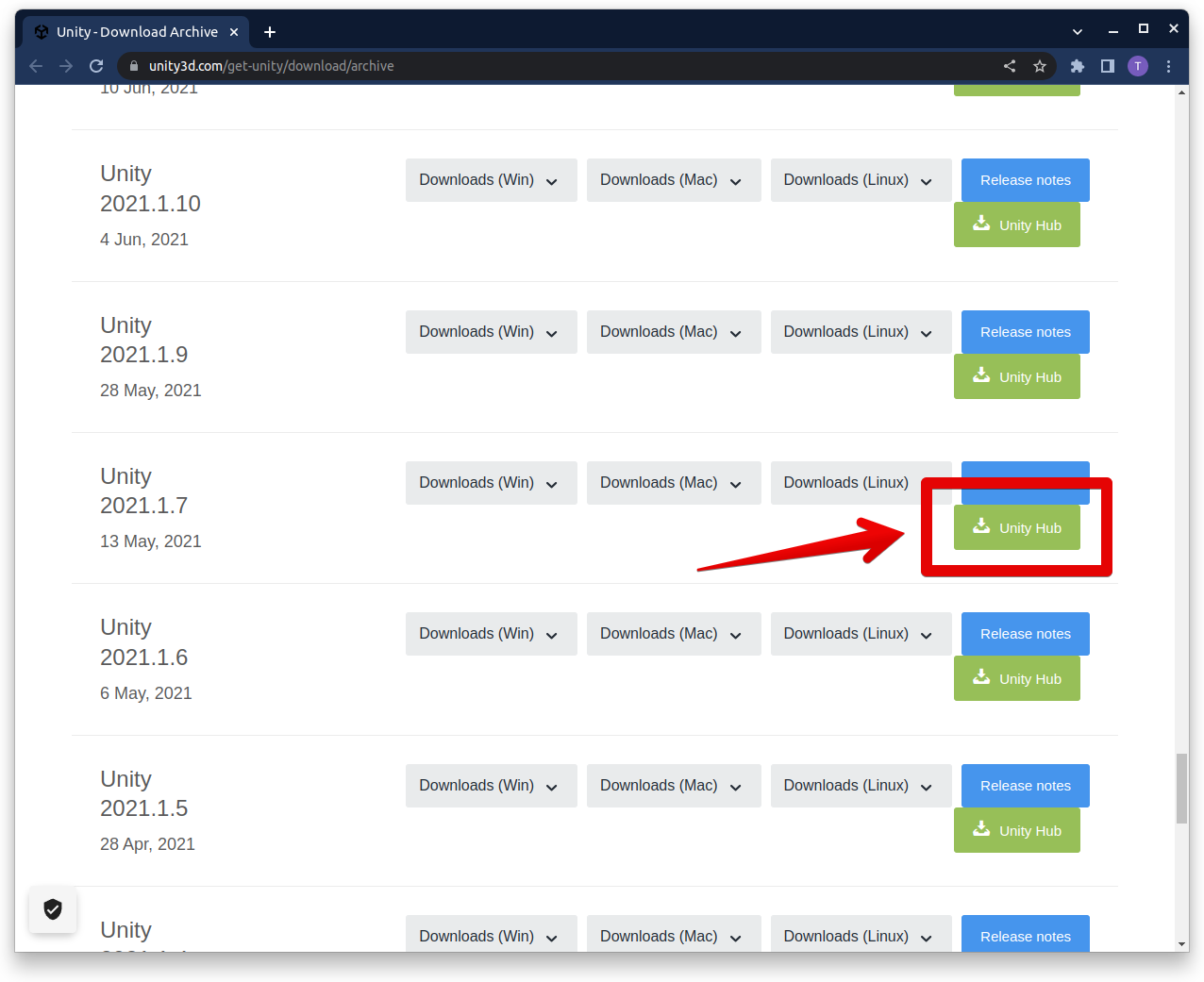Click the scrollbar up arrow
Viewport: 1204px width, 982px height.
tap(1181, 92)
